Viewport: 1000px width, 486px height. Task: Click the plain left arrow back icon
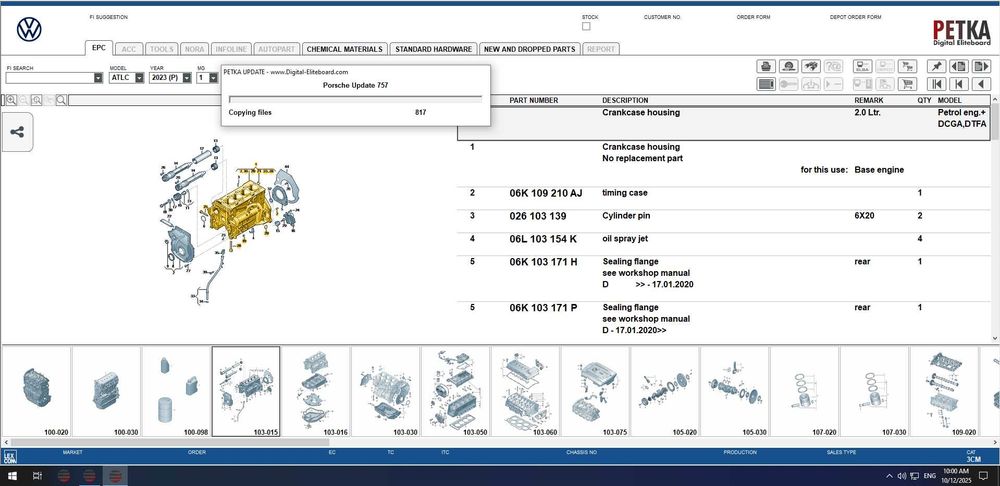pyautogui.click(x=982, y=84)
